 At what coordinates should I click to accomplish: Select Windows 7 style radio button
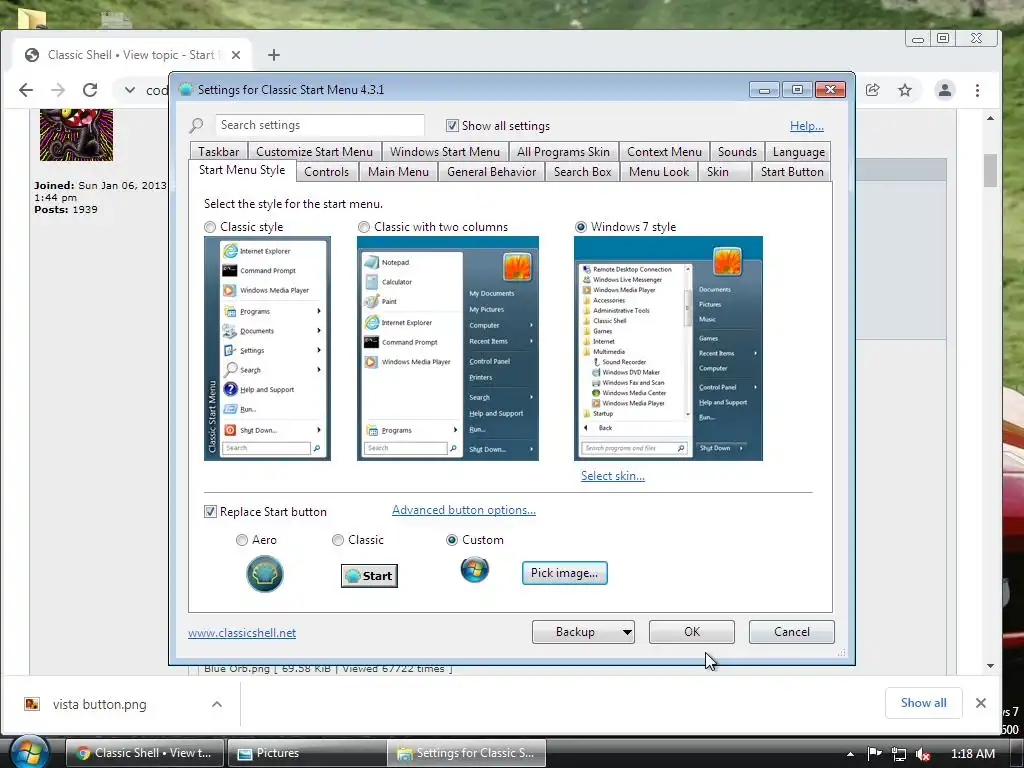coord(581,227)
